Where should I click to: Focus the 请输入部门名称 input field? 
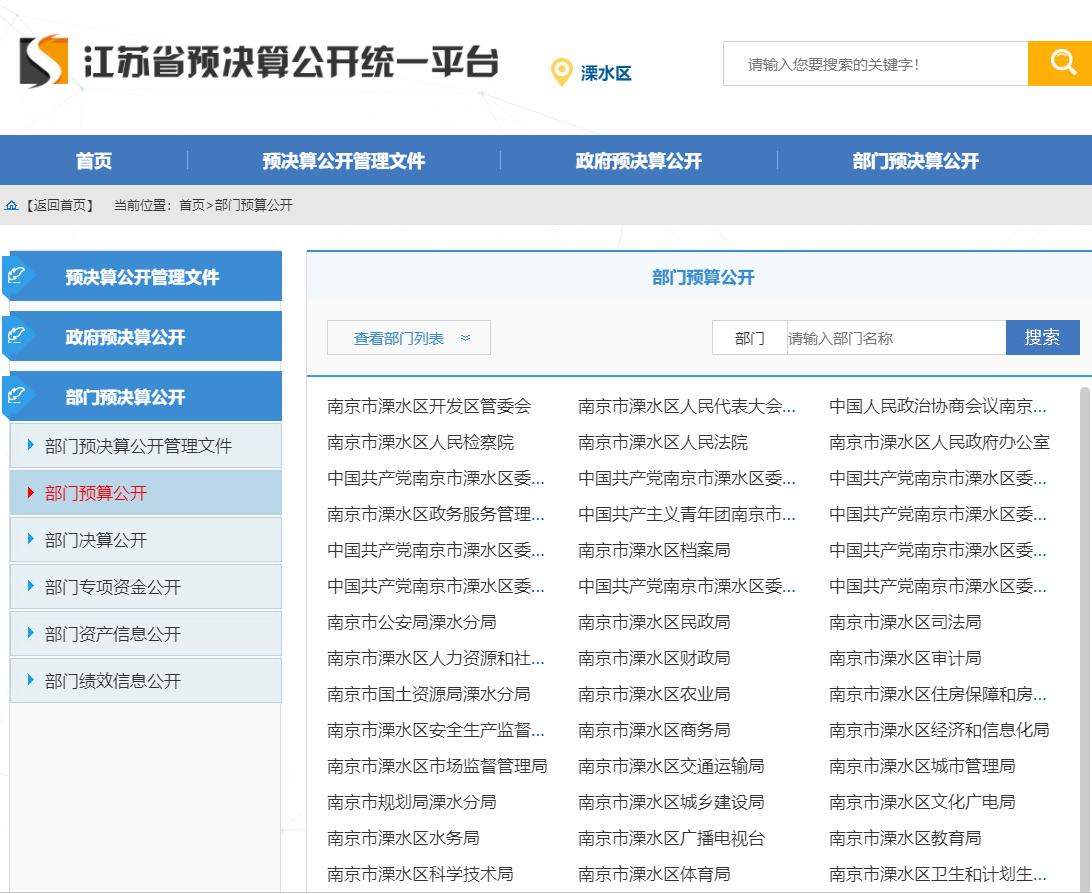(895, 338)
